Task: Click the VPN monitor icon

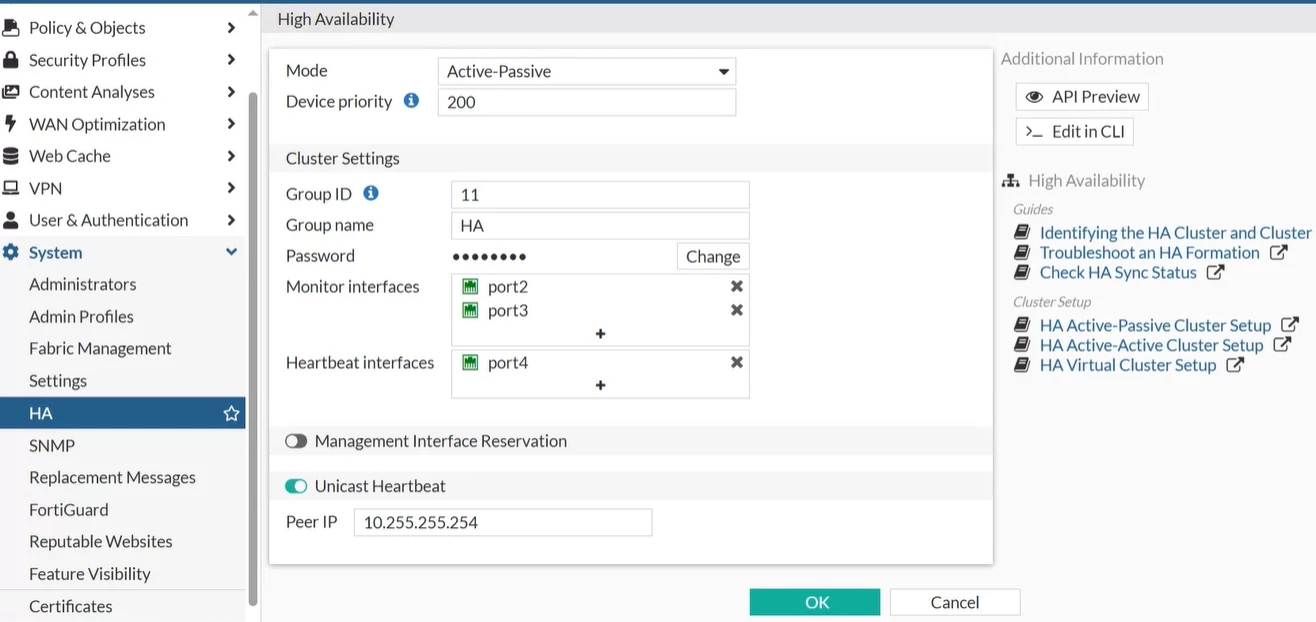Action: (11, 188)
